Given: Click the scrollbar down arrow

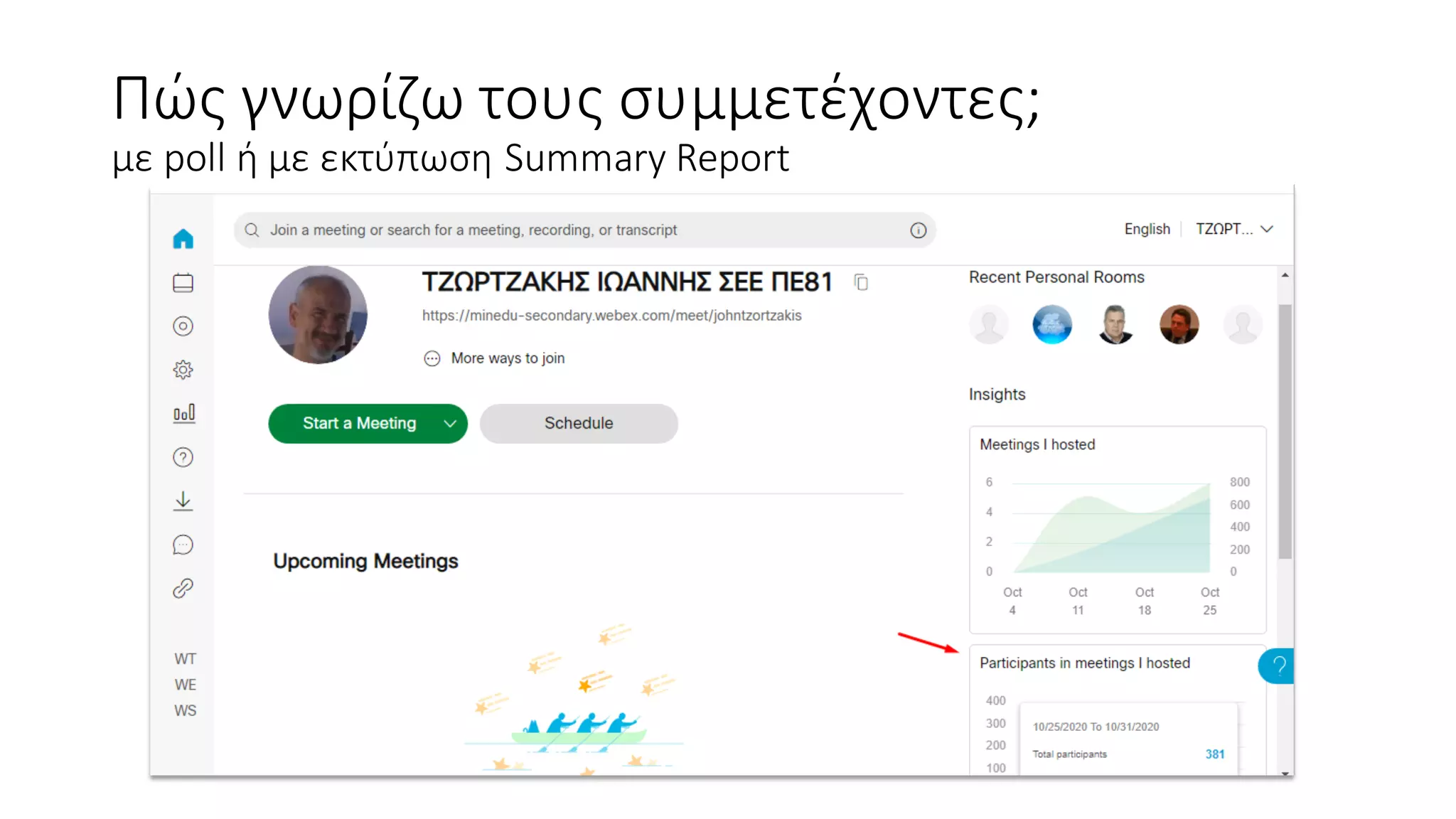Looking at the screenshot, I should 1285,773.
